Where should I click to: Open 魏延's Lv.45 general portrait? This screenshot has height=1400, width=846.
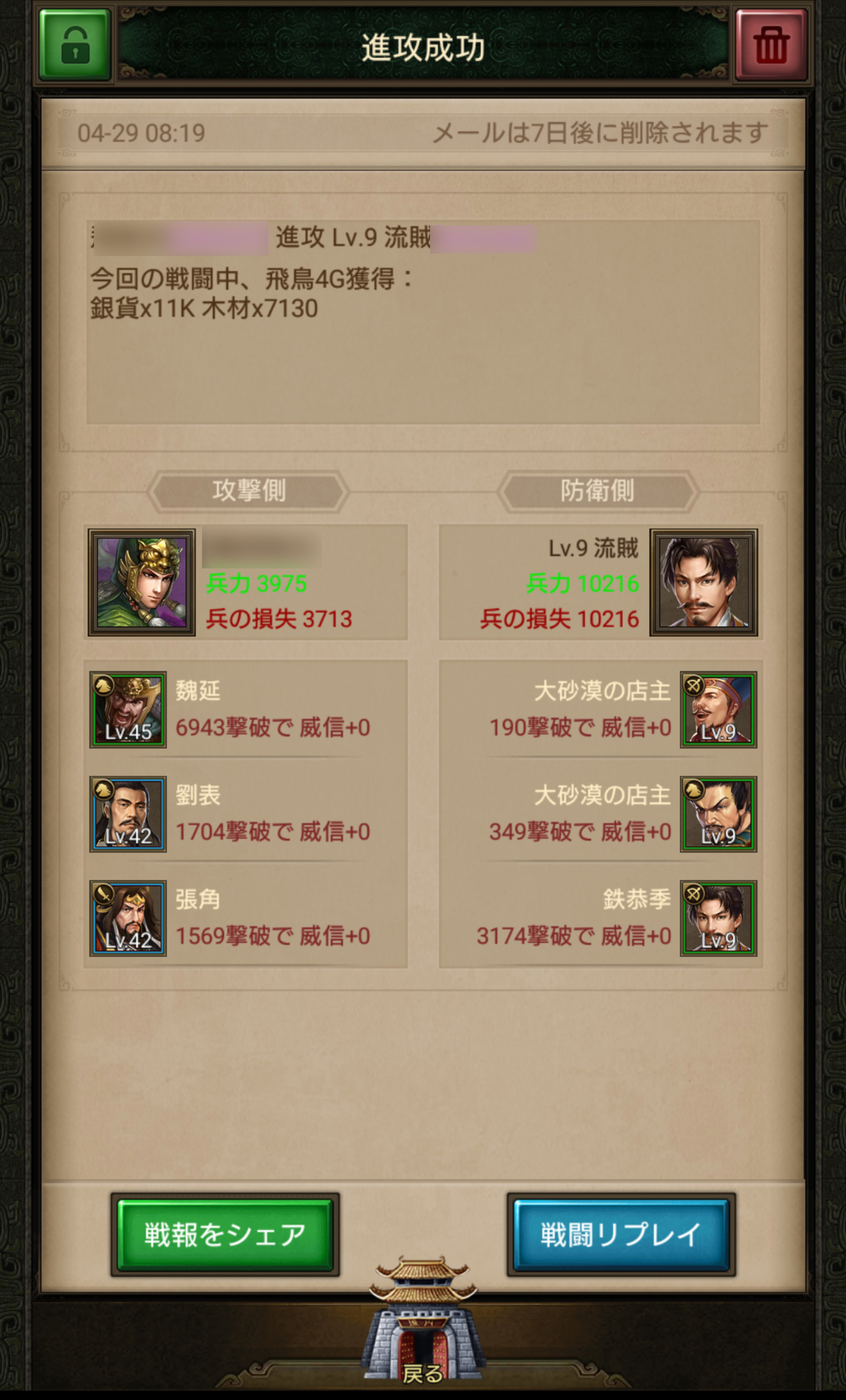tap(128, 710)
